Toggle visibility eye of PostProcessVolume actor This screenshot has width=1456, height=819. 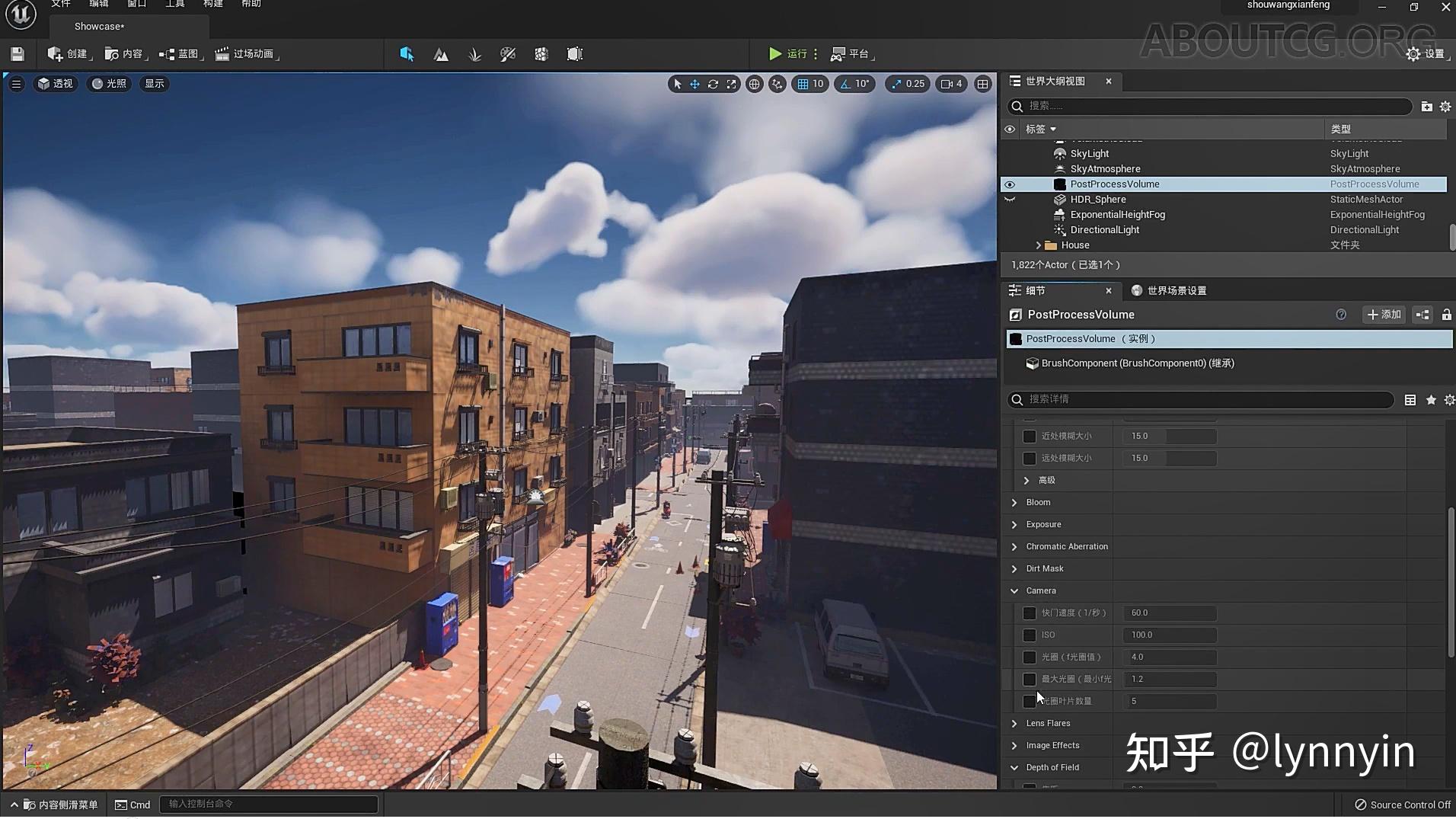(1010, 184)
